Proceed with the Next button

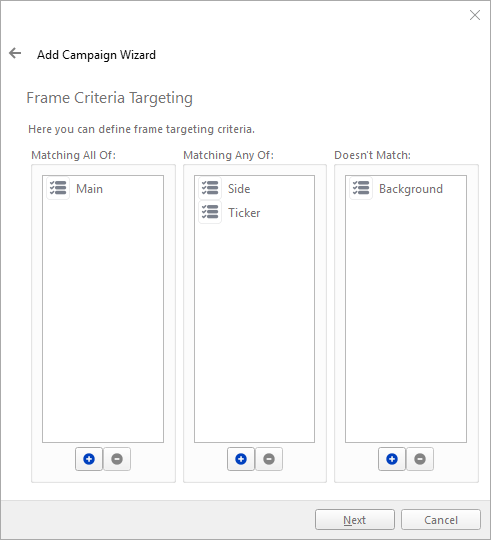[355, 520]
